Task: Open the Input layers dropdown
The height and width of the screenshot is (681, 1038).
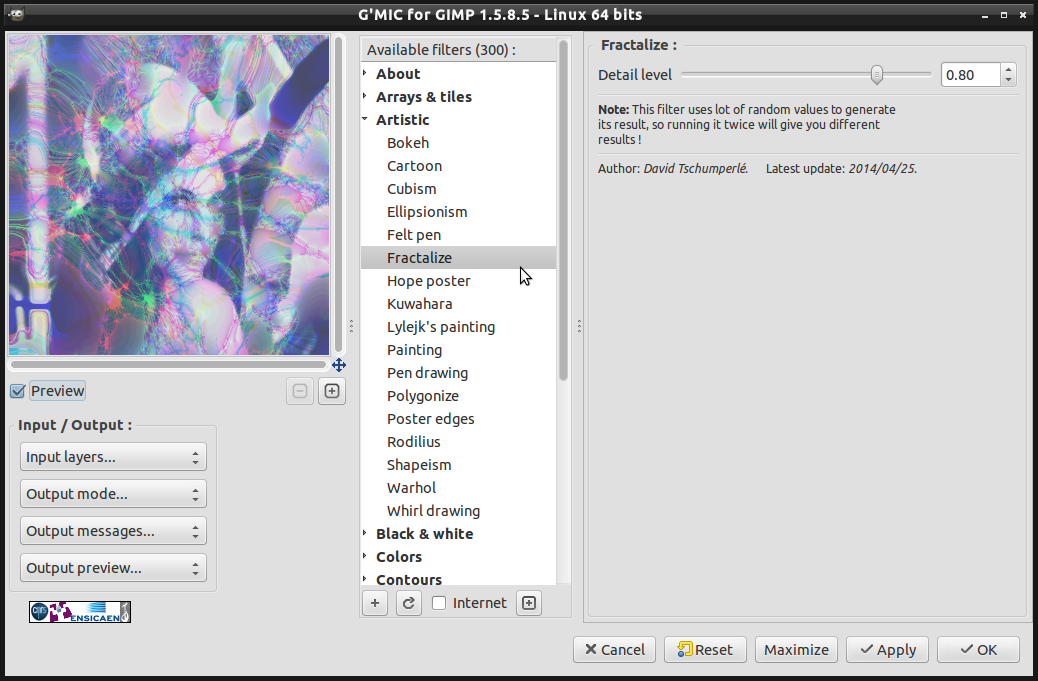Action: (113, 457)
